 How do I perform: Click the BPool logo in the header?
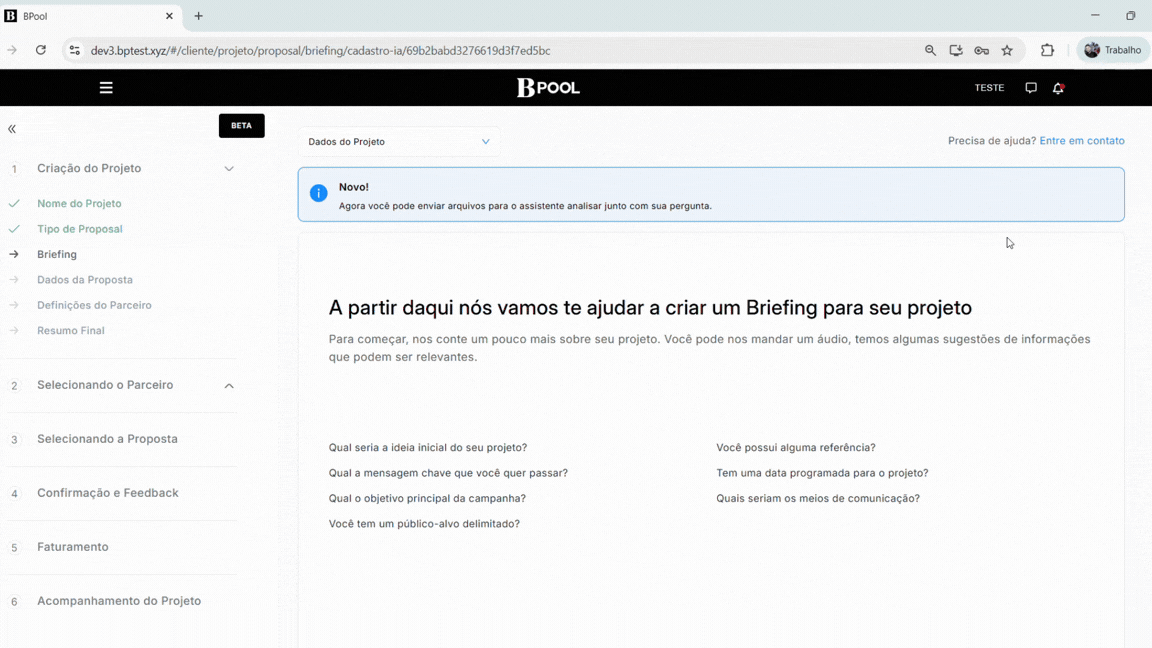pos(548,87)
